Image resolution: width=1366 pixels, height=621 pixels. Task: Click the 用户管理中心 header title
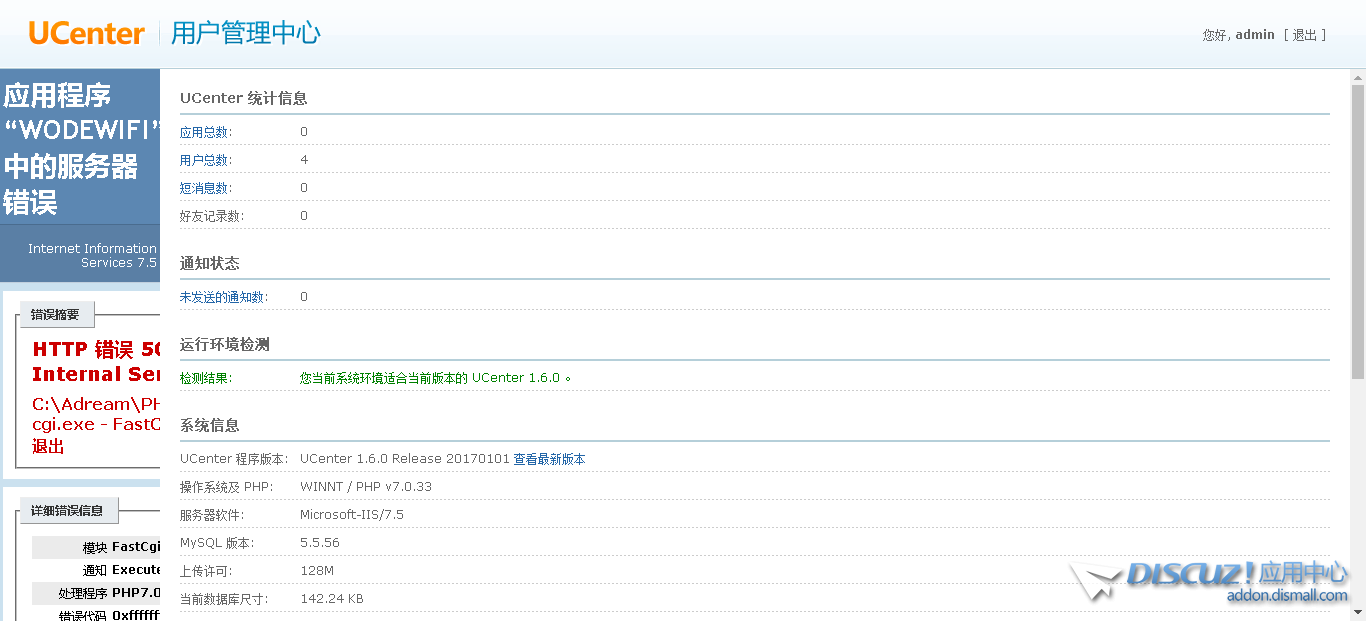tap(245, 33)
